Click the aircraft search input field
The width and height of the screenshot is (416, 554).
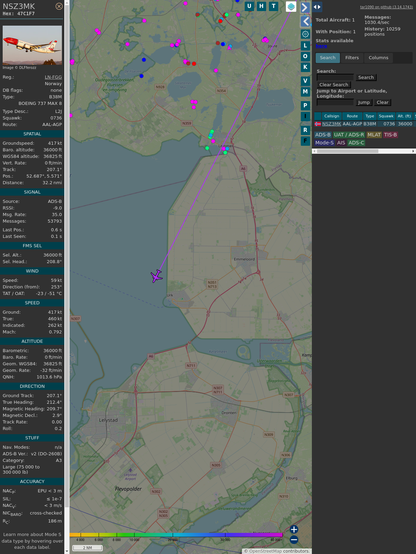pos(335,77)
